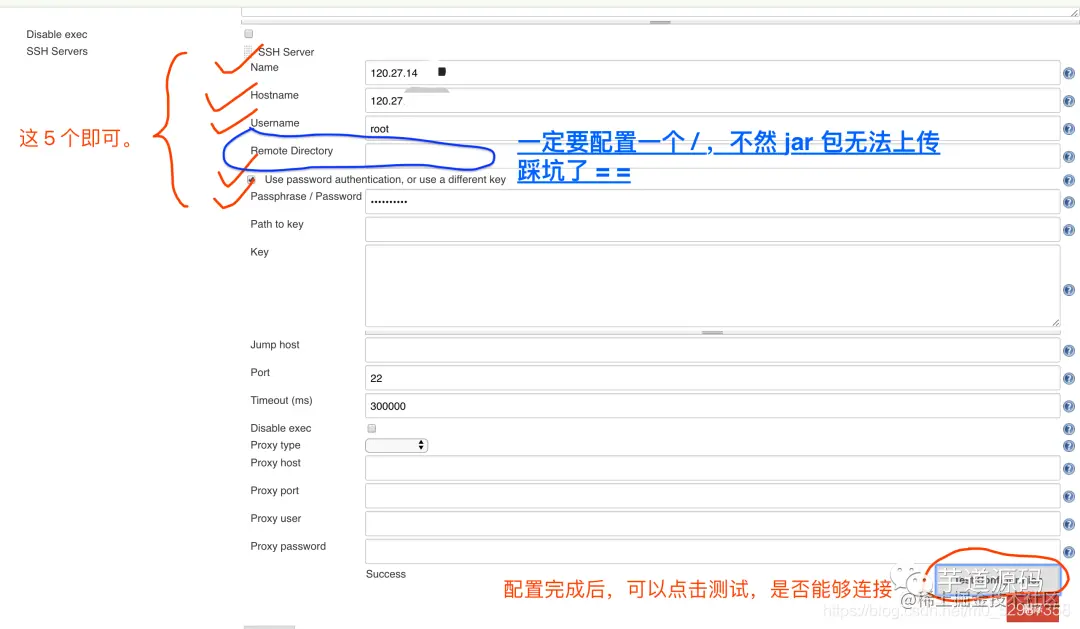
Task: Click the Timeout field showing 300000
Action: tap(712, 406)
